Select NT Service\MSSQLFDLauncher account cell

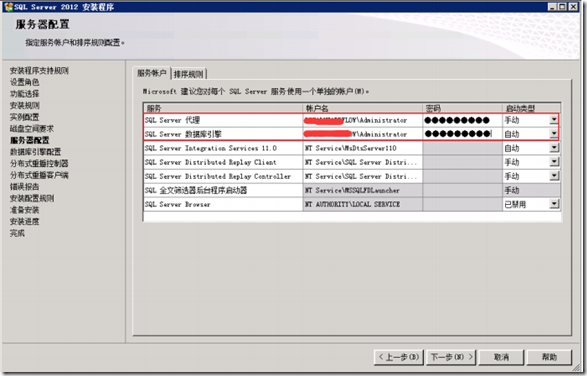363,190
